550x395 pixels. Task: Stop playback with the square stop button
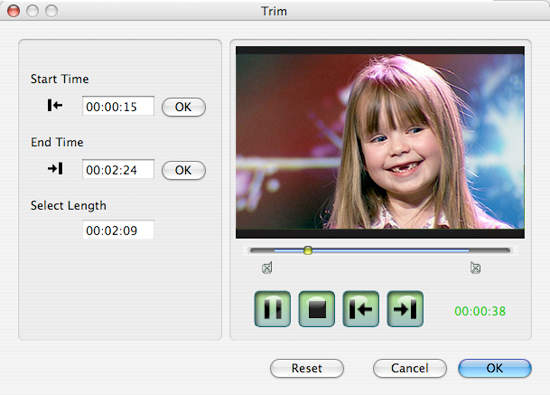(x=317, y=309)
